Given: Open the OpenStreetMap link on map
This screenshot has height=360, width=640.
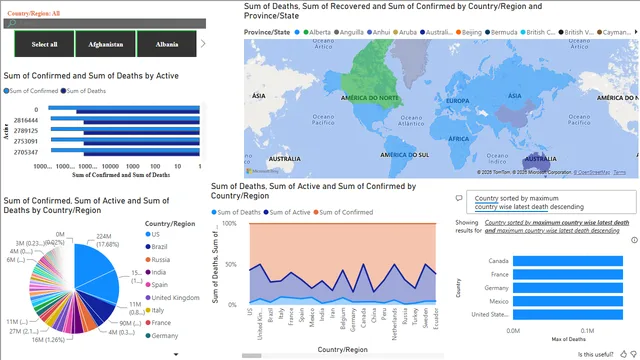Looking at the screenshot, I should (x=592, y=172).
